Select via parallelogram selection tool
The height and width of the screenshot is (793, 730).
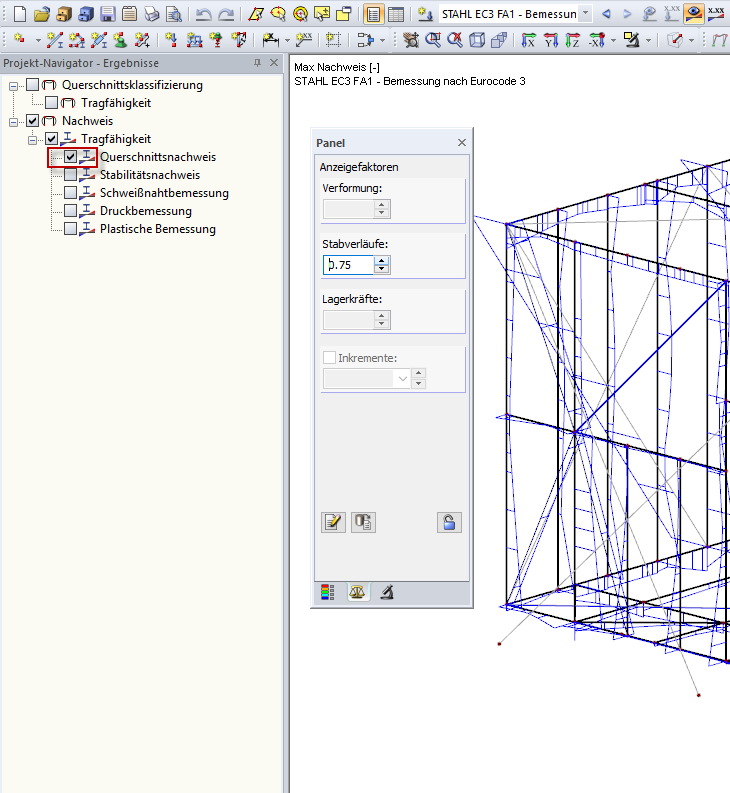coord(256,14)
